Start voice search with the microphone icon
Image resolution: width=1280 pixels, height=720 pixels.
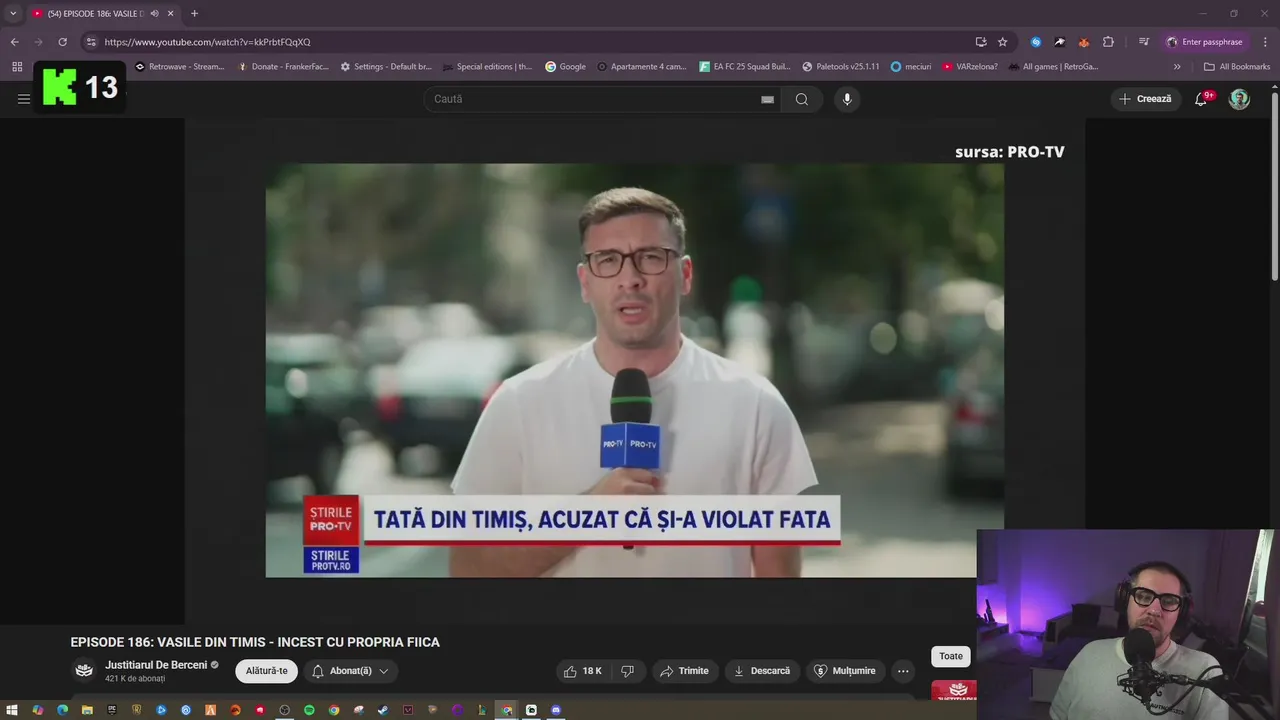click(x=847, y=99)
